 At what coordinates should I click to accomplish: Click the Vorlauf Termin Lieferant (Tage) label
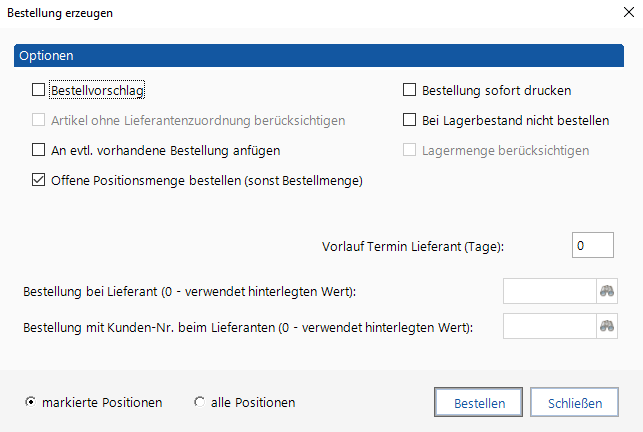coord(413,246)
